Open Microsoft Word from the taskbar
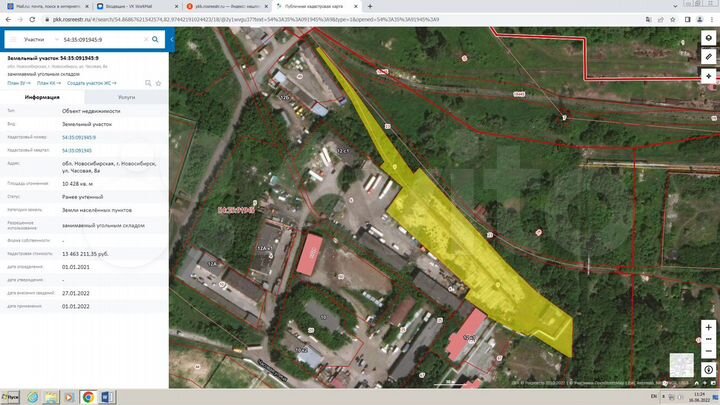 tap(107, 396)
